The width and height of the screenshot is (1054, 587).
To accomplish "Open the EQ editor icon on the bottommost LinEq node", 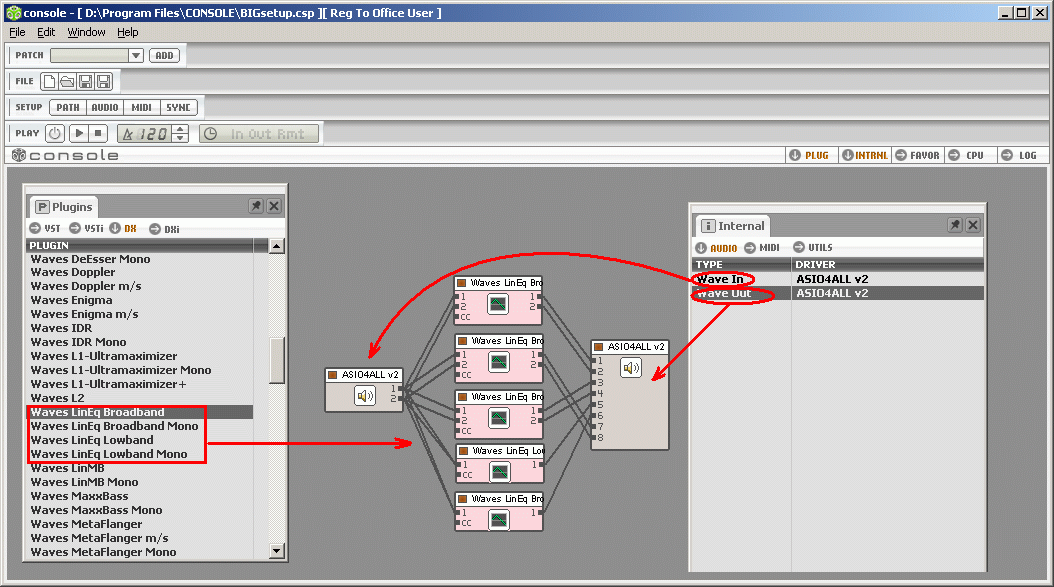I will 499,520.
